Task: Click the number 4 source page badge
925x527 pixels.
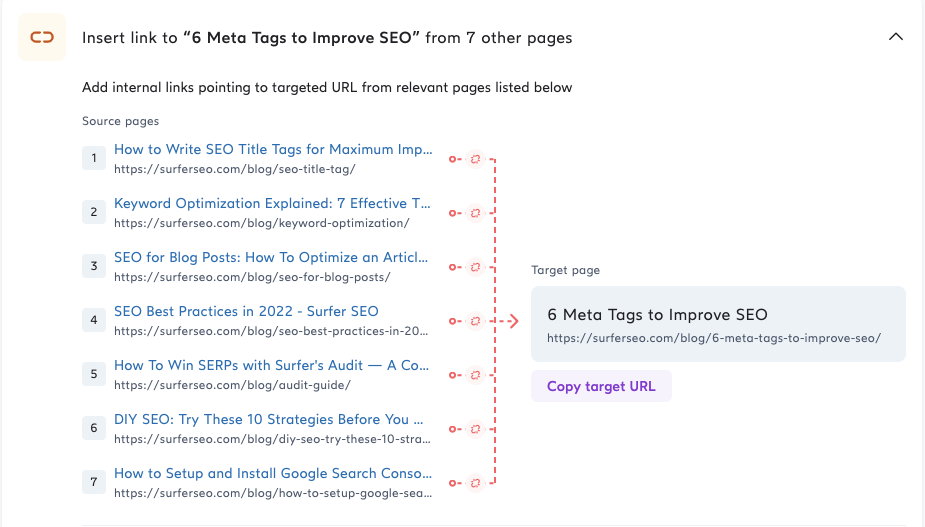Action: [x=94, y=320]
